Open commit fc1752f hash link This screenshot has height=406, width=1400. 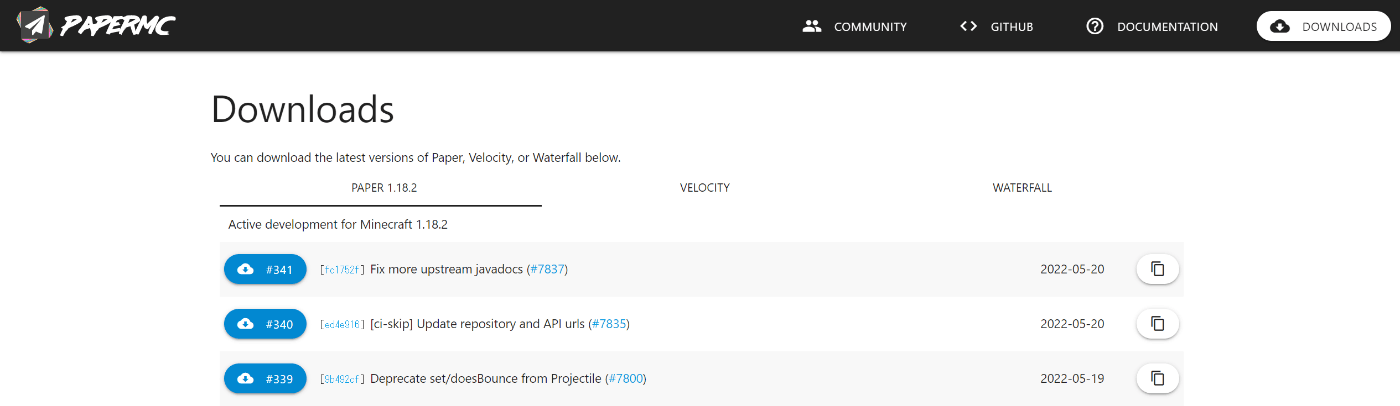coord(343,270)
